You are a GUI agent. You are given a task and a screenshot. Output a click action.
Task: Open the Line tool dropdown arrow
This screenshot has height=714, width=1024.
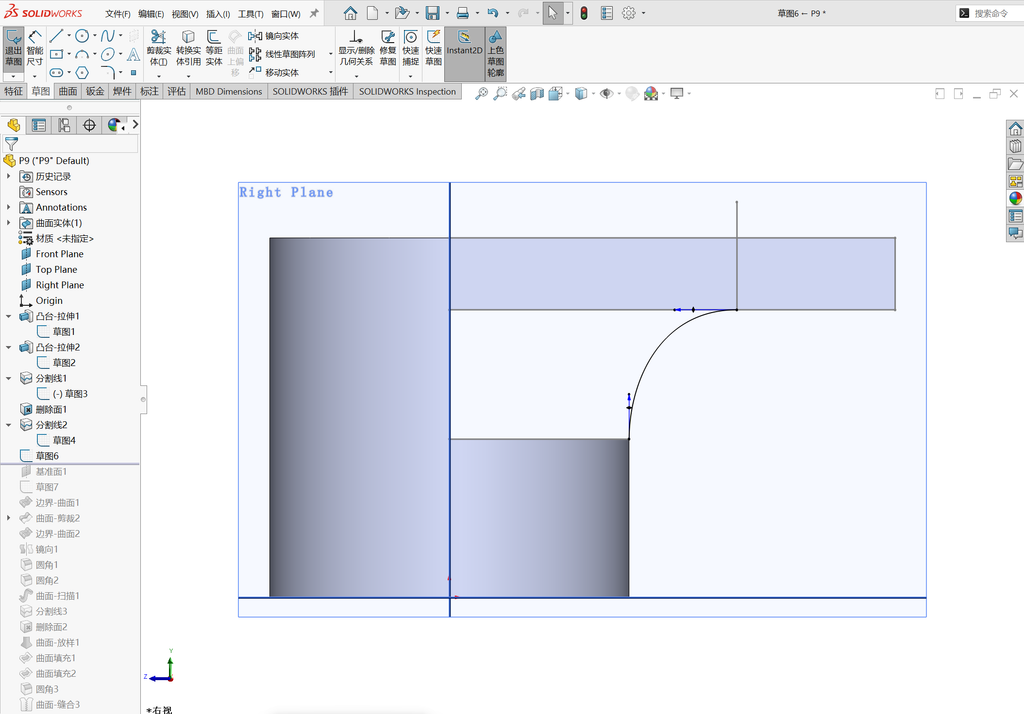[x=69, y=36]
